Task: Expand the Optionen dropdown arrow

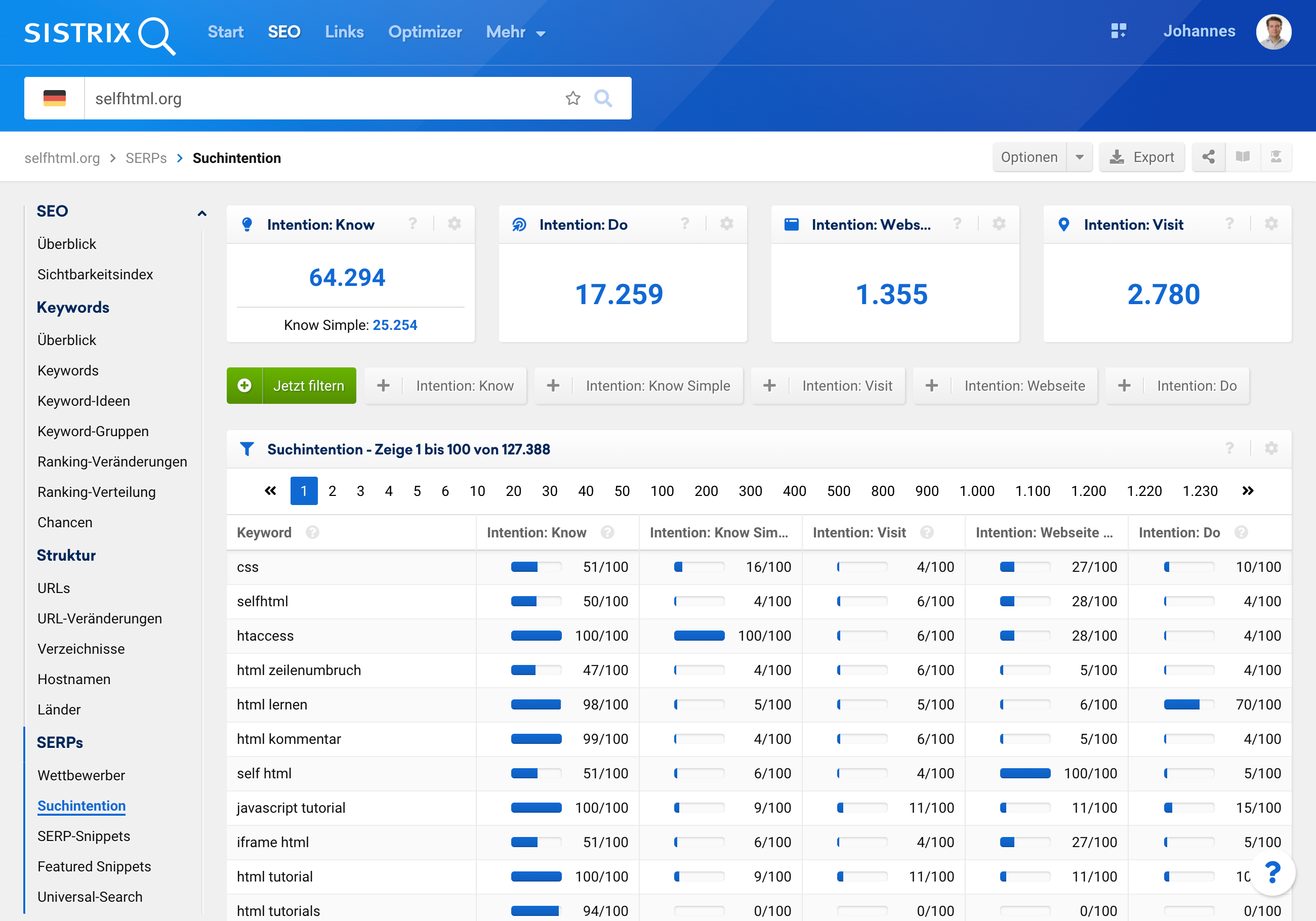Action: tap(1079, 157)
